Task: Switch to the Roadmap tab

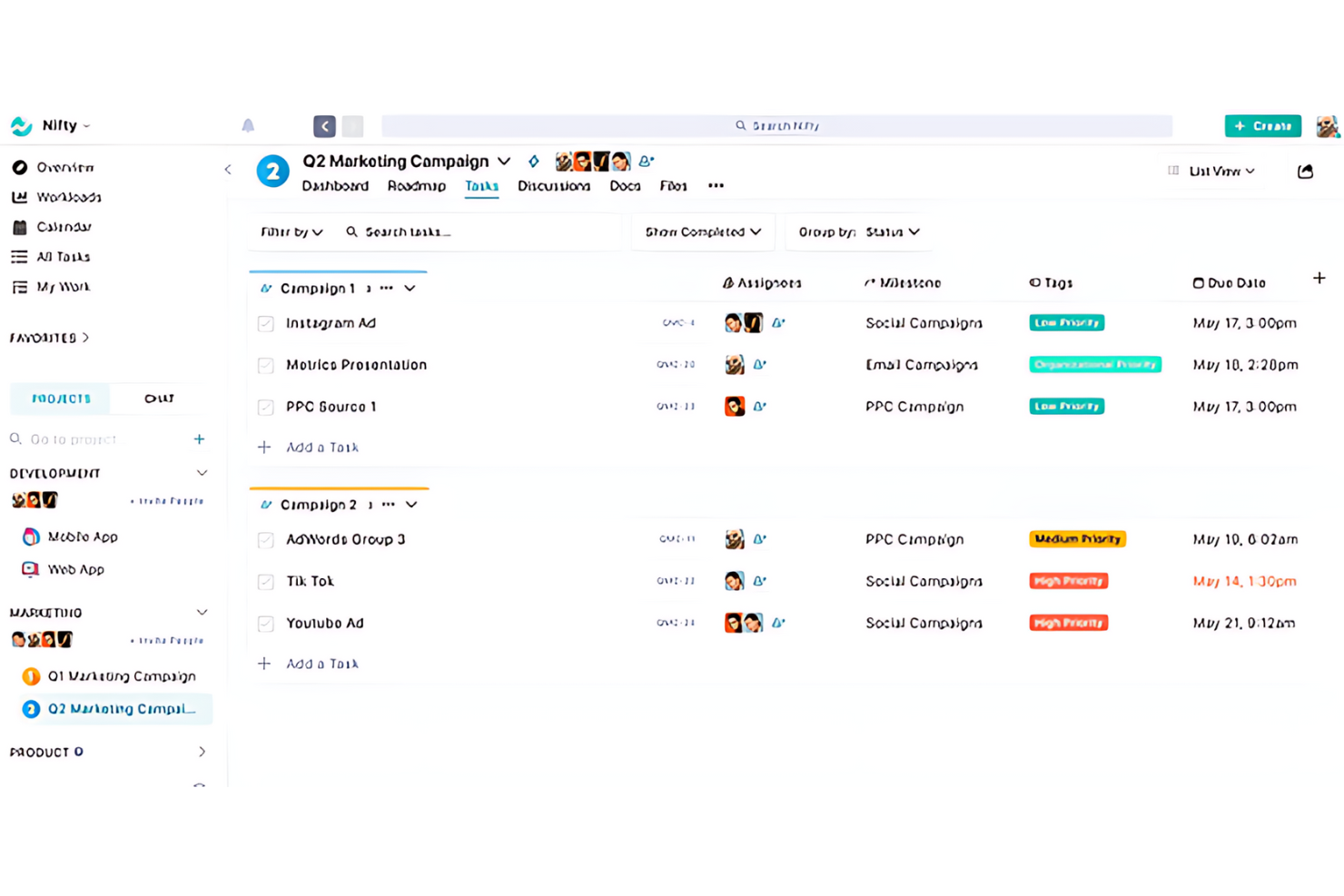Action: coord(417,186)
